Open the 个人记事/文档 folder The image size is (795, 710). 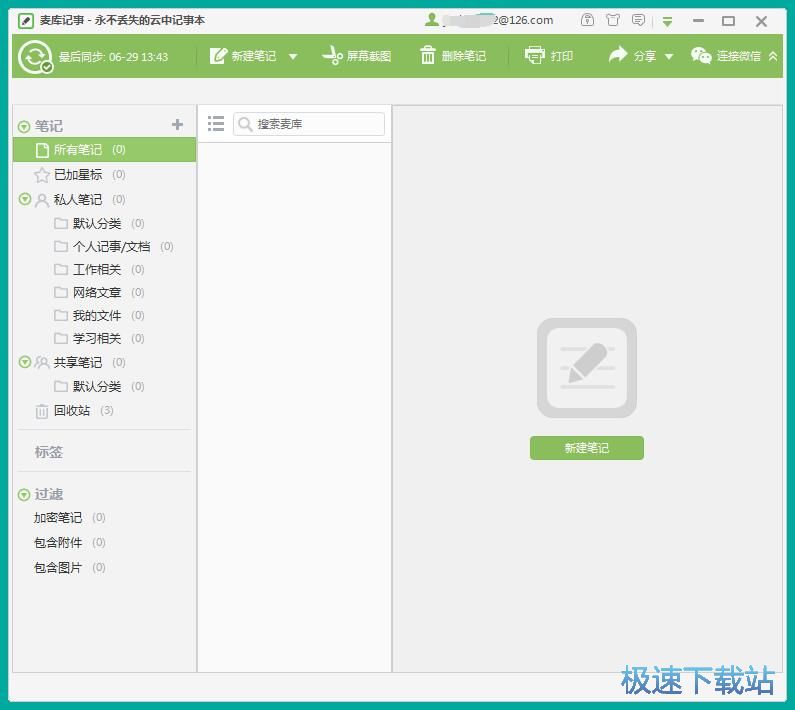pos(112,246)
